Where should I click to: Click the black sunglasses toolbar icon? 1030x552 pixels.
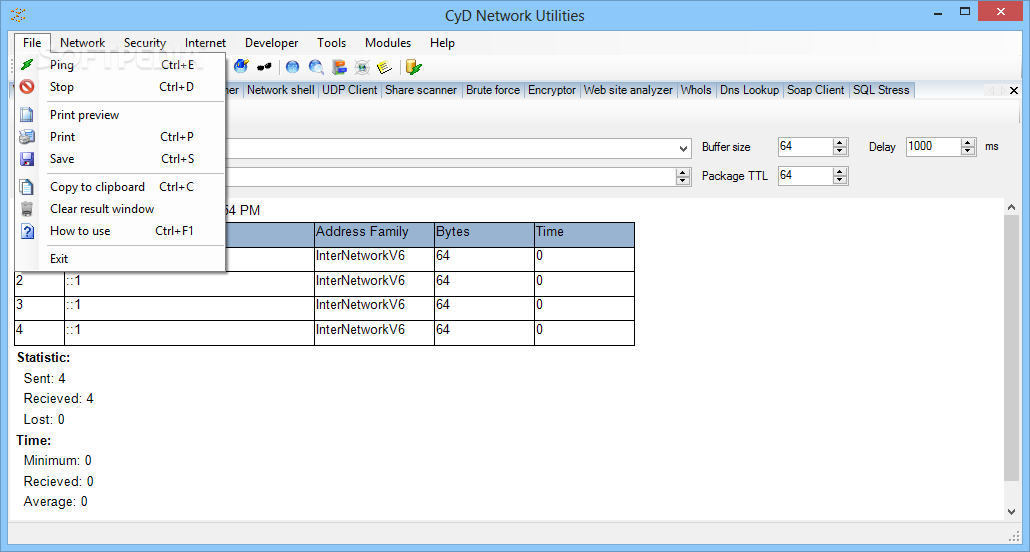click(x=264, y=67)
